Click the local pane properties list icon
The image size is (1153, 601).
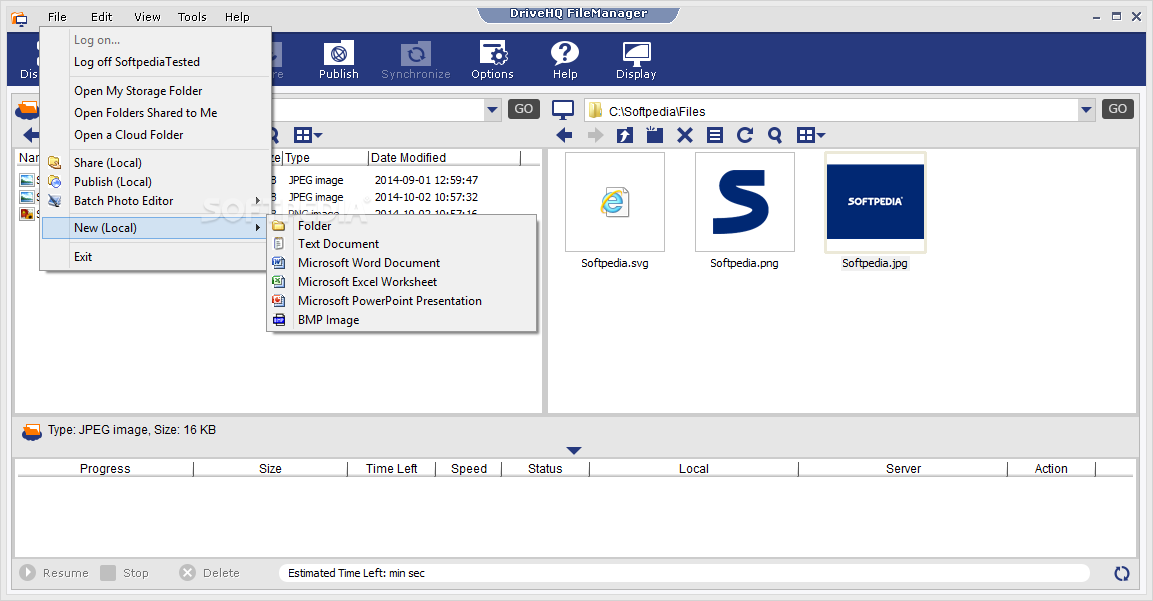coord(715,135)
